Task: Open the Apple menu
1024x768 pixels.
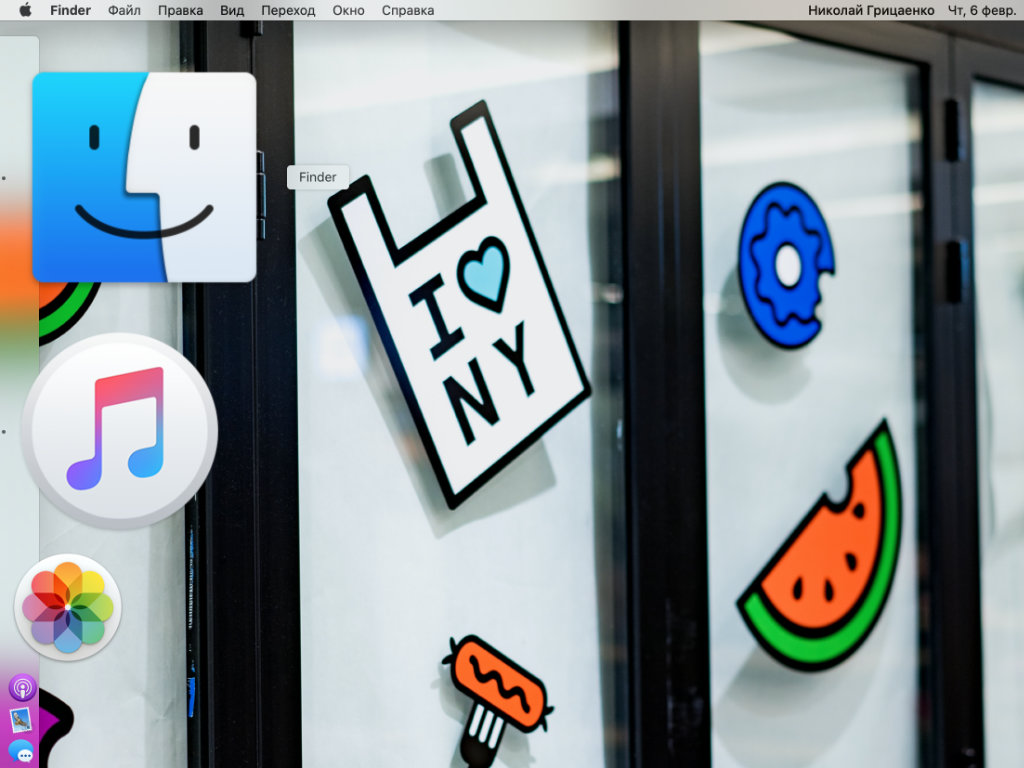Action: 25,10
